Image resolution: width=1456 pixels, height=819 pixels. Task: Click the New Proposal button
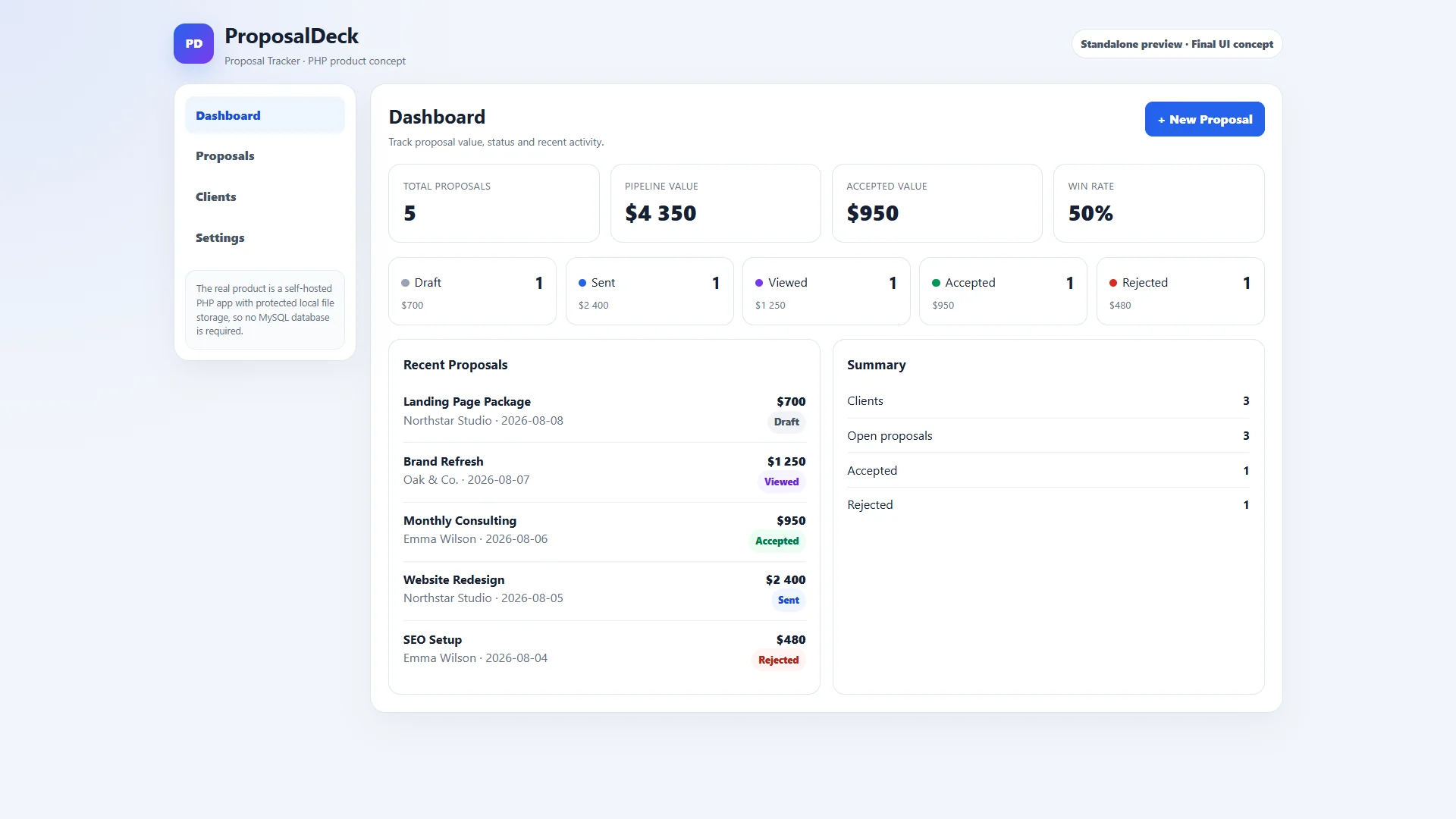click(1204, 119)
